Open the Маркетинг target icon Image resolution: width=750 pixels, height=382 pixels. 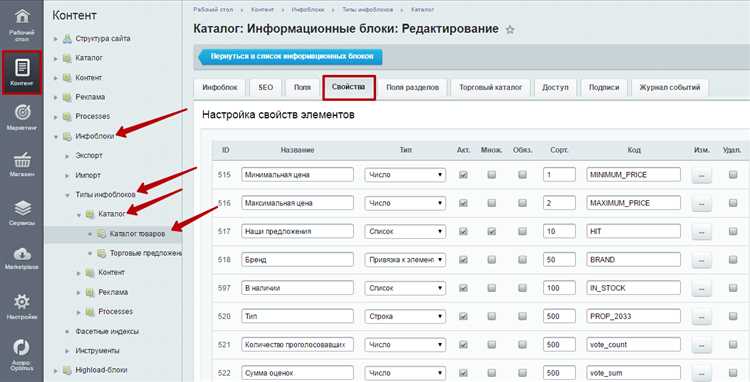22,112
